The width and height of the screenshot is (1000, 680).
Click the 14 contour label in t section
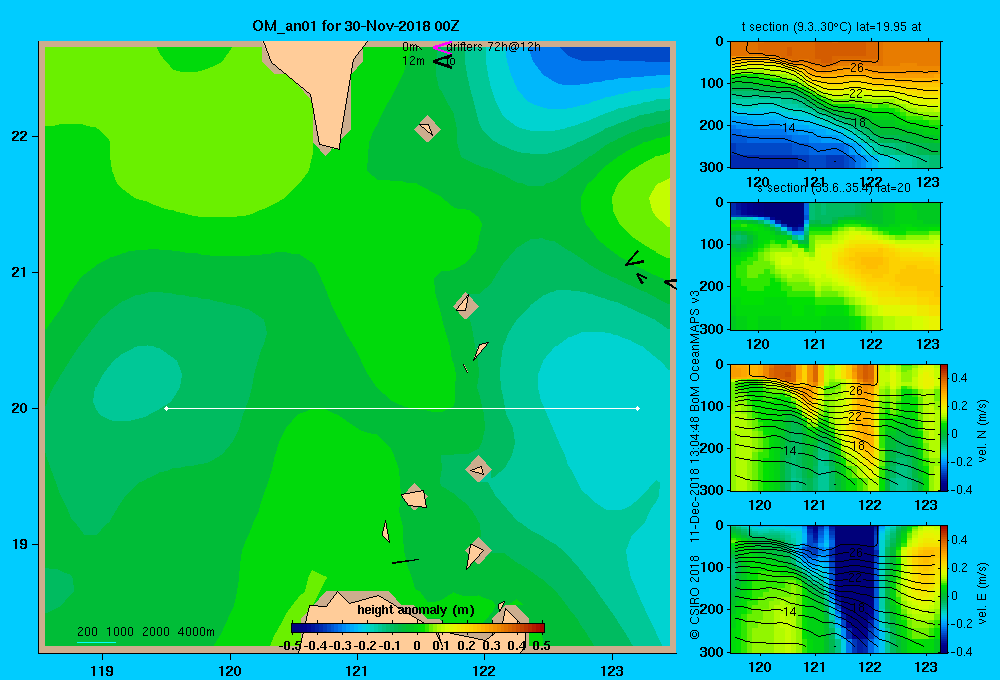pyautogui.click(x=789, y=128)
